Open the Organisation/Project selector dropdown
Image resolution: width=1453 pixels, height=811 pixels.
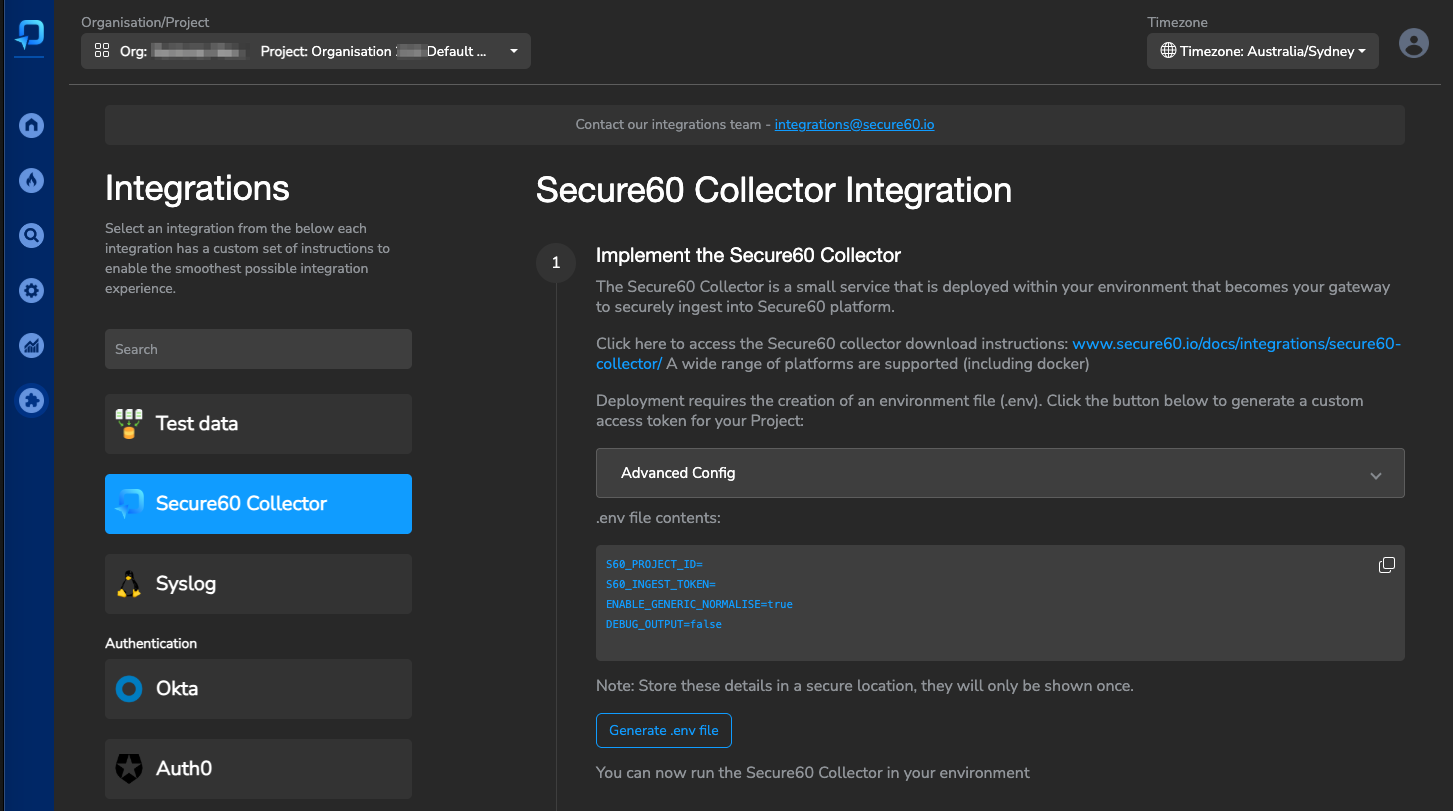click(513, 50)
